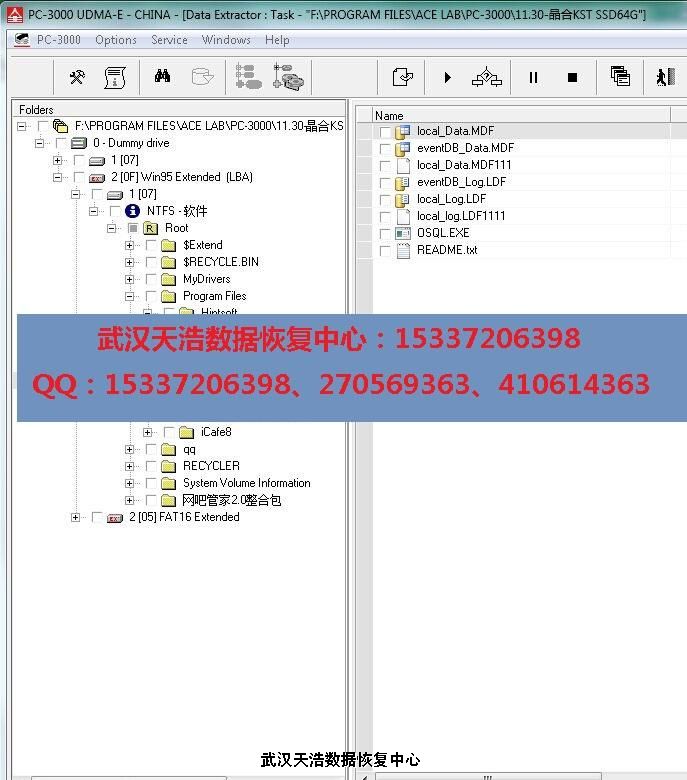Click the pause button in toolbar
687x780 pixels.
tap(533, 77)
